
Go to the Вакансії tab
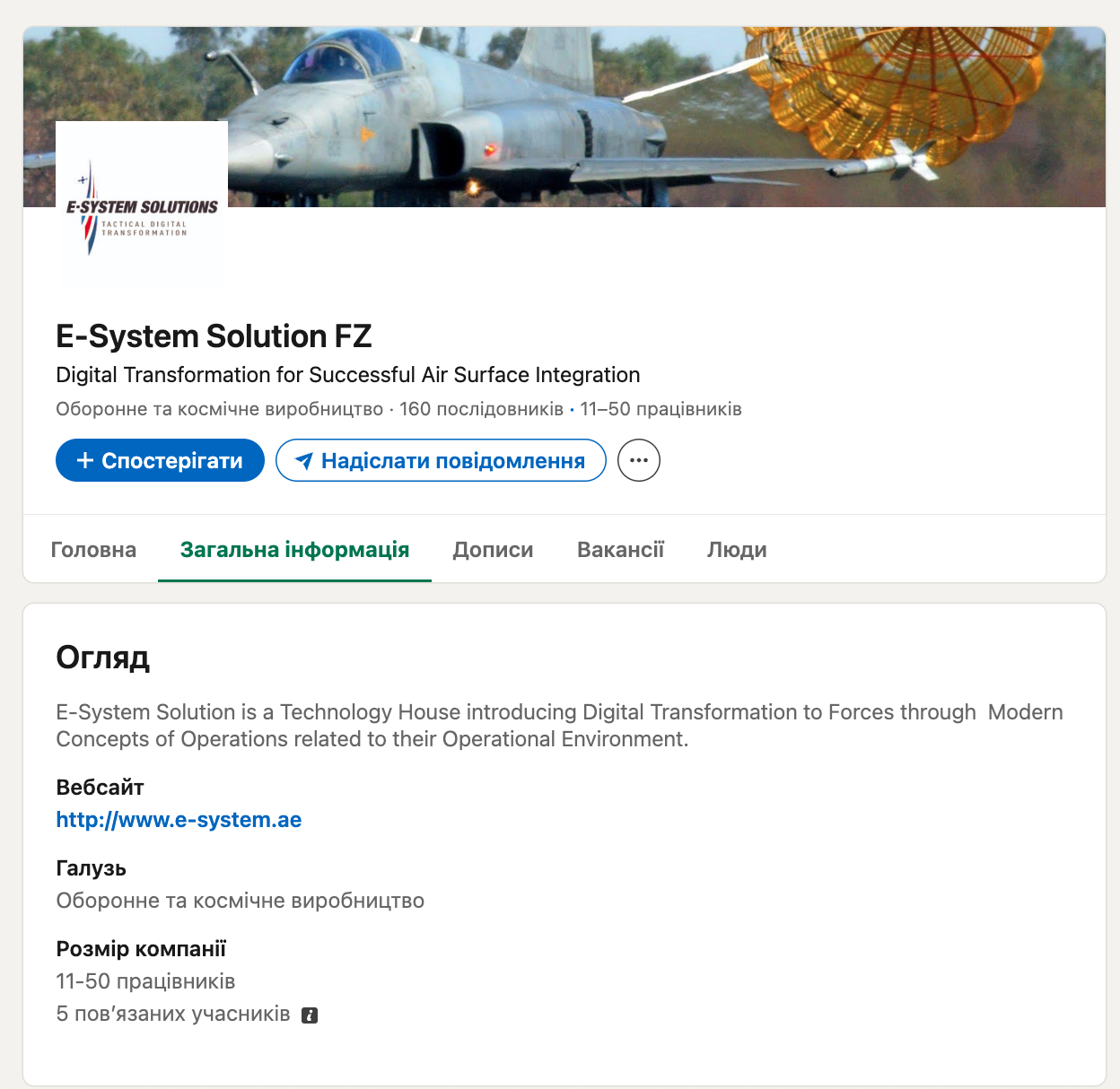point(620,550)
